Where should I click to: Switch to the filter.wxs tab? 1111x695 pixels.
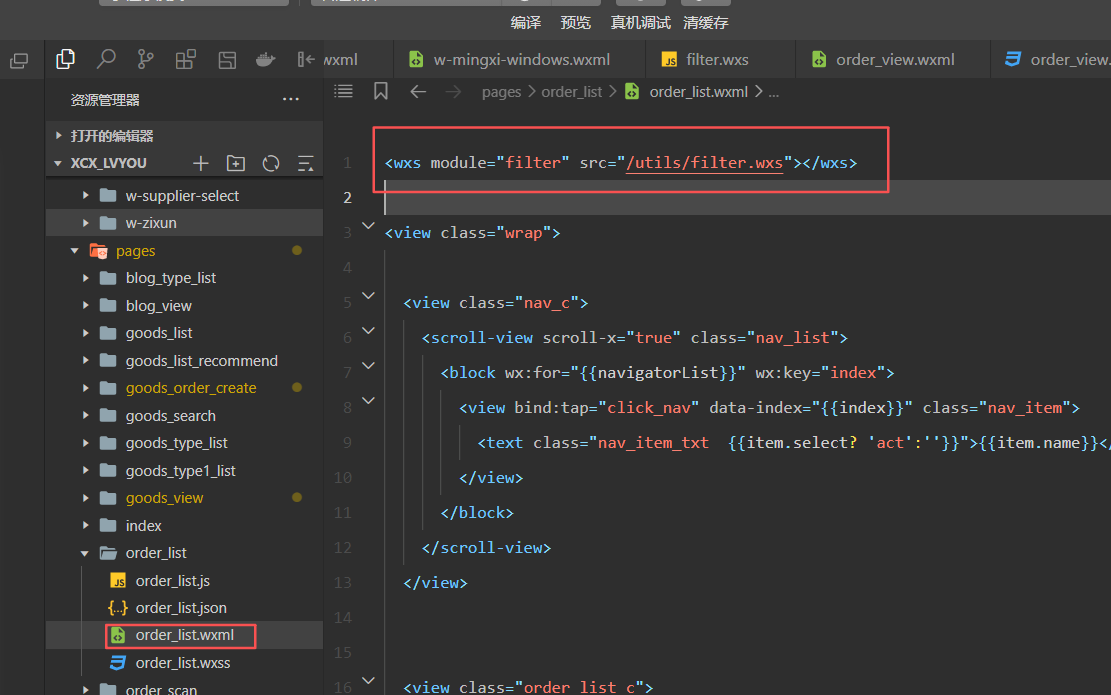[x=717, y=60]
